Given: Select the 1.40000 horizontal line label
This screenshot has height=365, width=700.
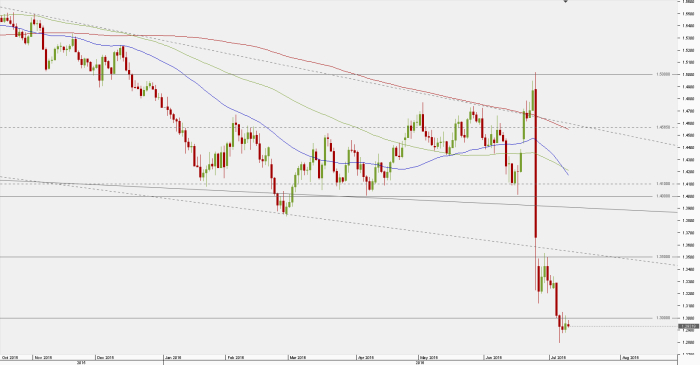Looking at the screenshot, I should pos(663,196).
